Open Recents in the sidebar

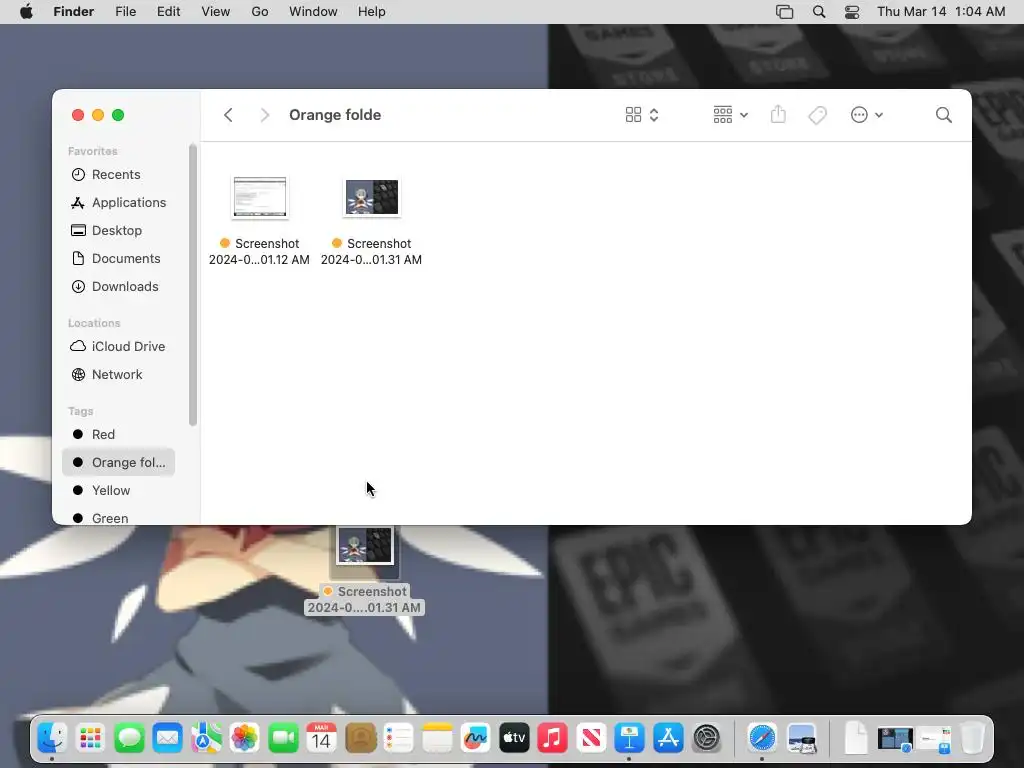pyautogui.click(x=118, y=174)
